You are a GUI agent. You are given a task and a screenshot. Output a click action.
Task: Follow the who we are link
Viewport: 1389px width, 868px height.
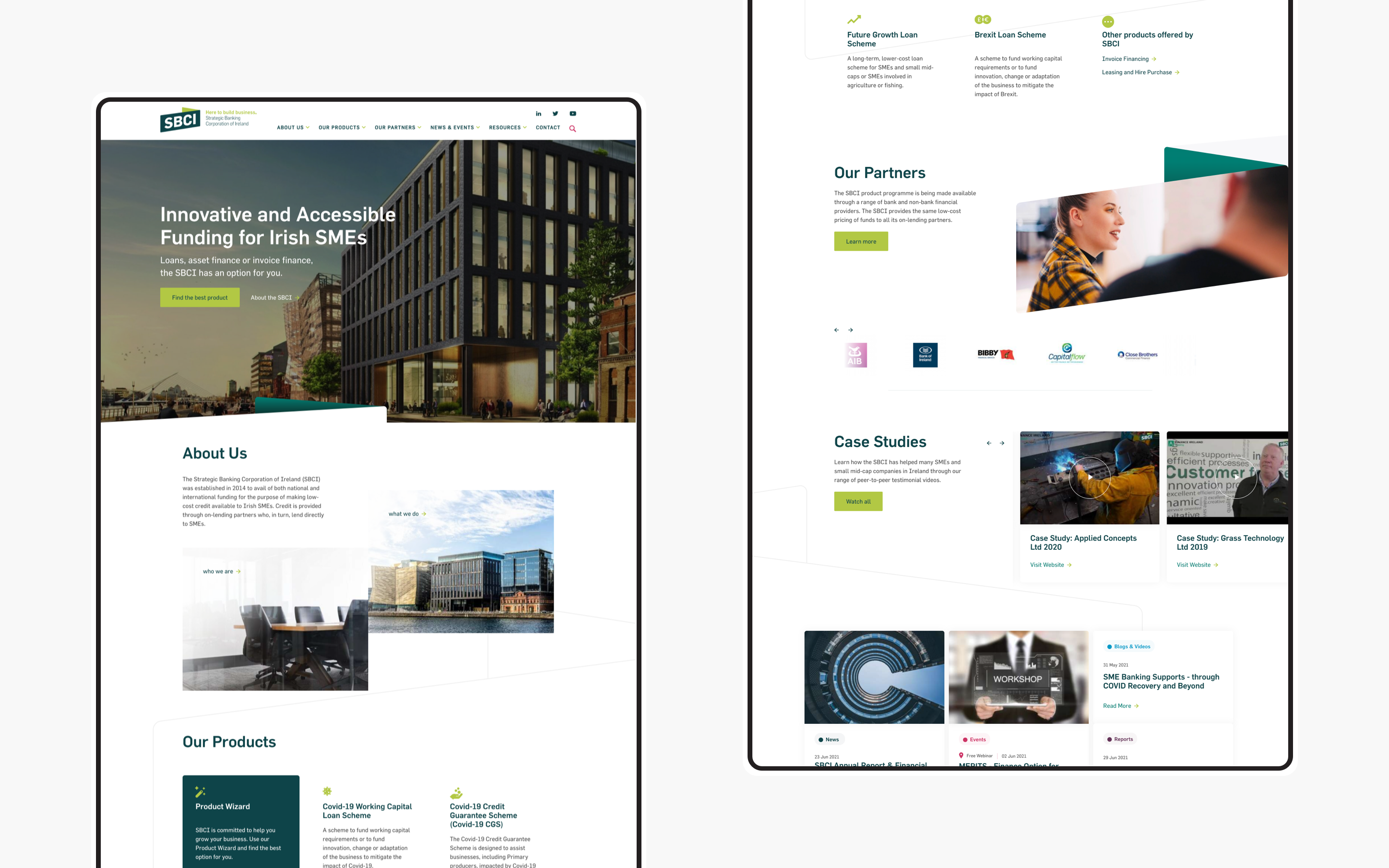pyautogui.click(x=221, y=571)
